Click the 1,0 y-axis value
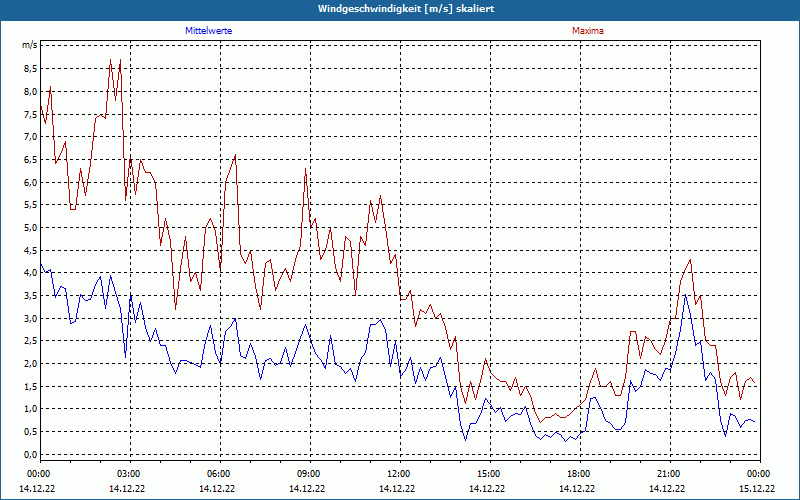The height and width of the screenshot is (500, 800). point(31,409)
